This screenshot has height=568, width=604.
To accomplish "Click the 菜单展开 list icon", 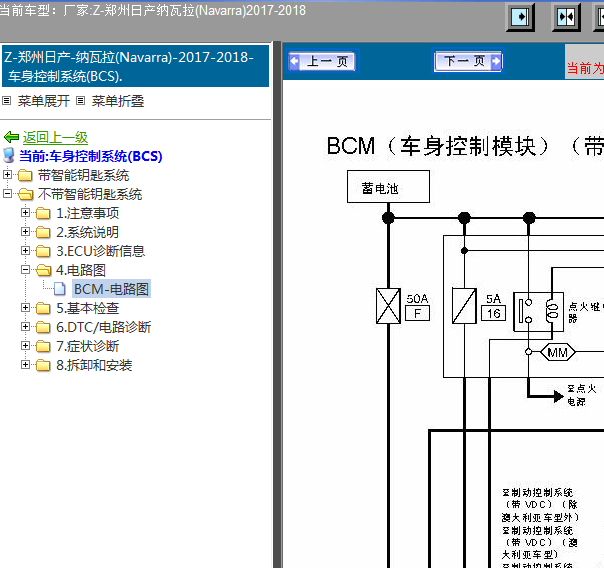I will point(7,101).
